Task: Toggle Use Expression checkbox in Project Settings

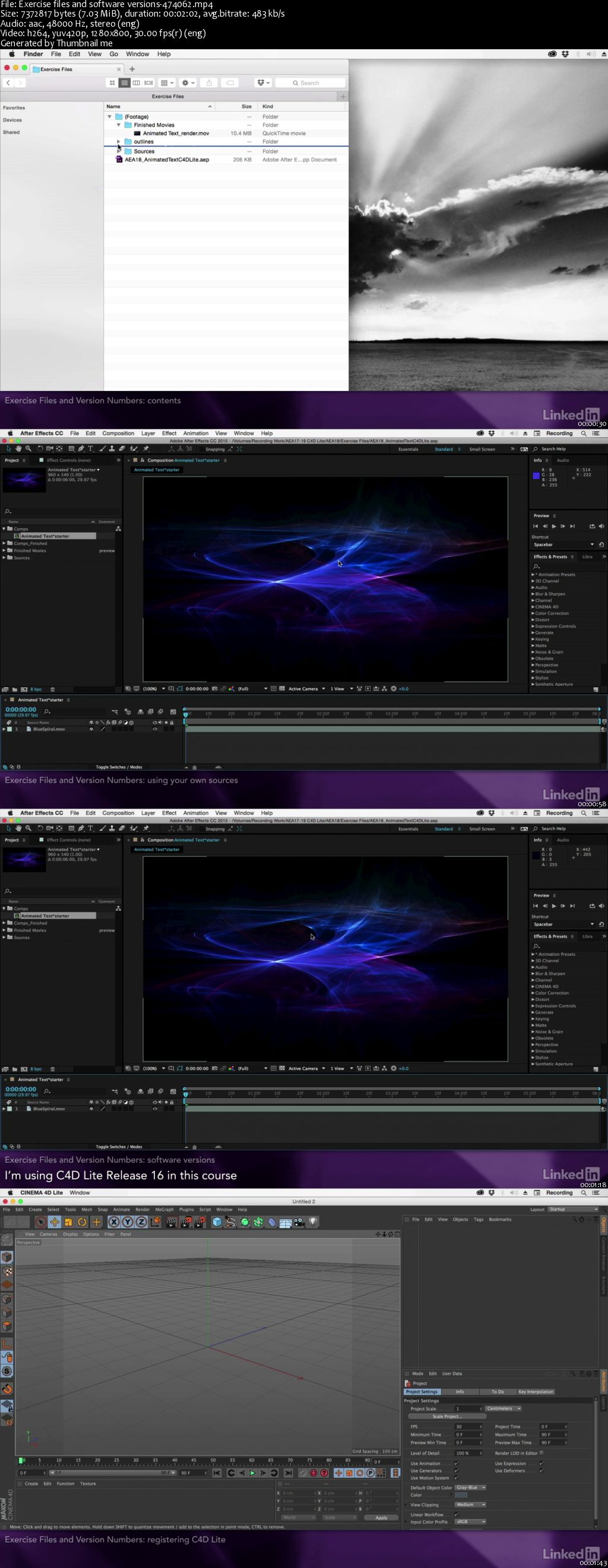Action: (541, 1464)
